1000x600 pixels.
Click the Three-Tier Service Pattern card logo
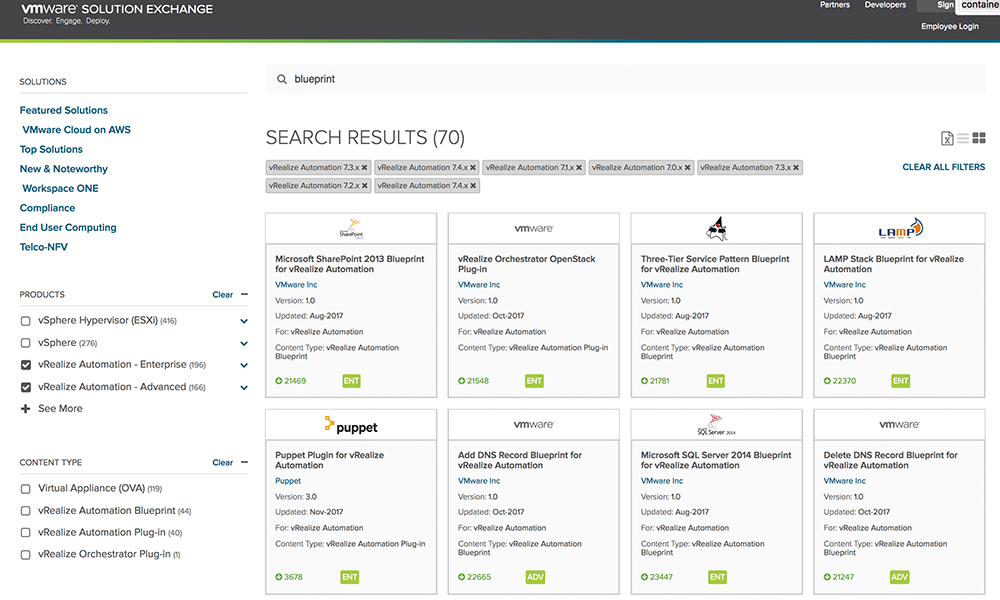pos(717,228)
